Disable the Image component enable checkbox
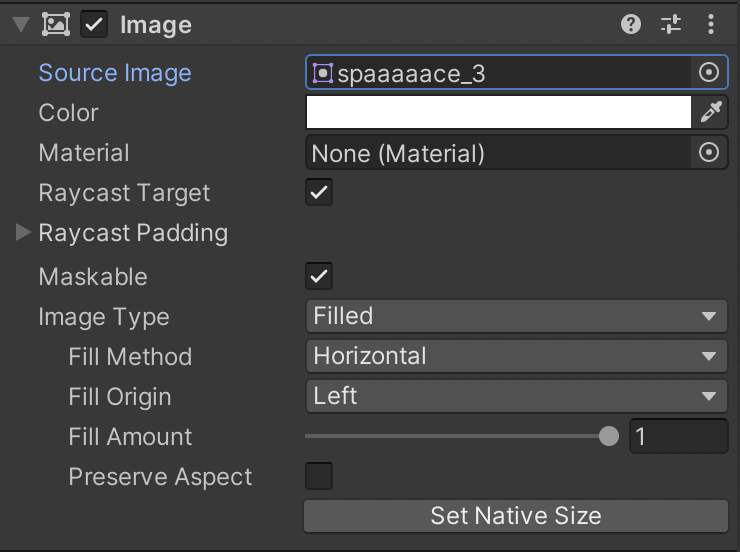The width and height of the screenshot is (740, 552). pos(94,25)
